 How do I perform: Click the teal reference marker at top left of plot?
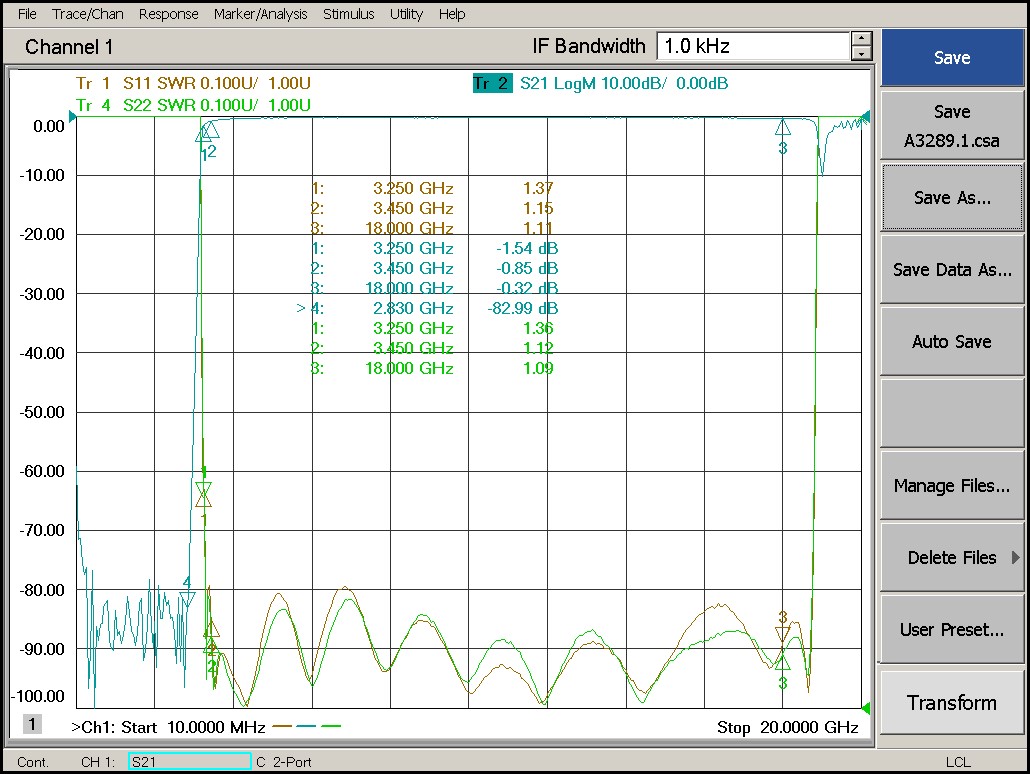[x=72, y=117]
